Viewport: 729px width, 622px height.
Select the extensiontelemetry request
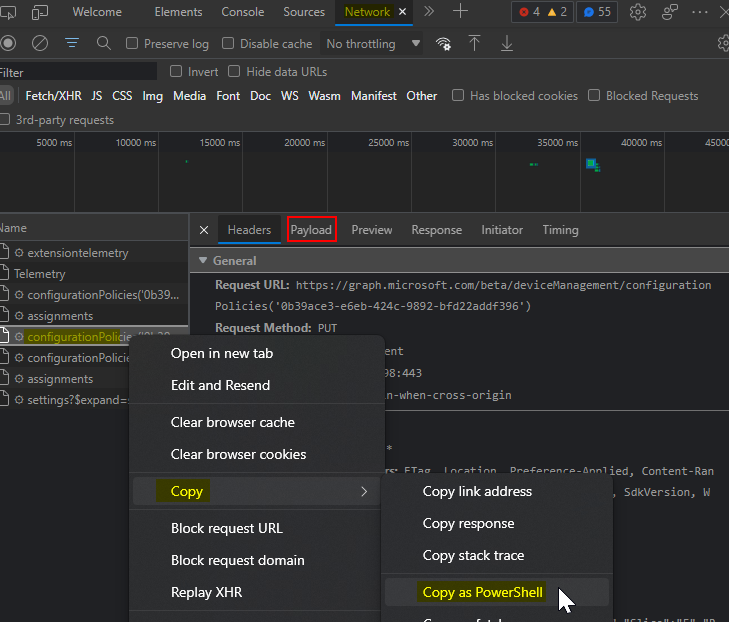pyautogui.click(x=94, y=253)
